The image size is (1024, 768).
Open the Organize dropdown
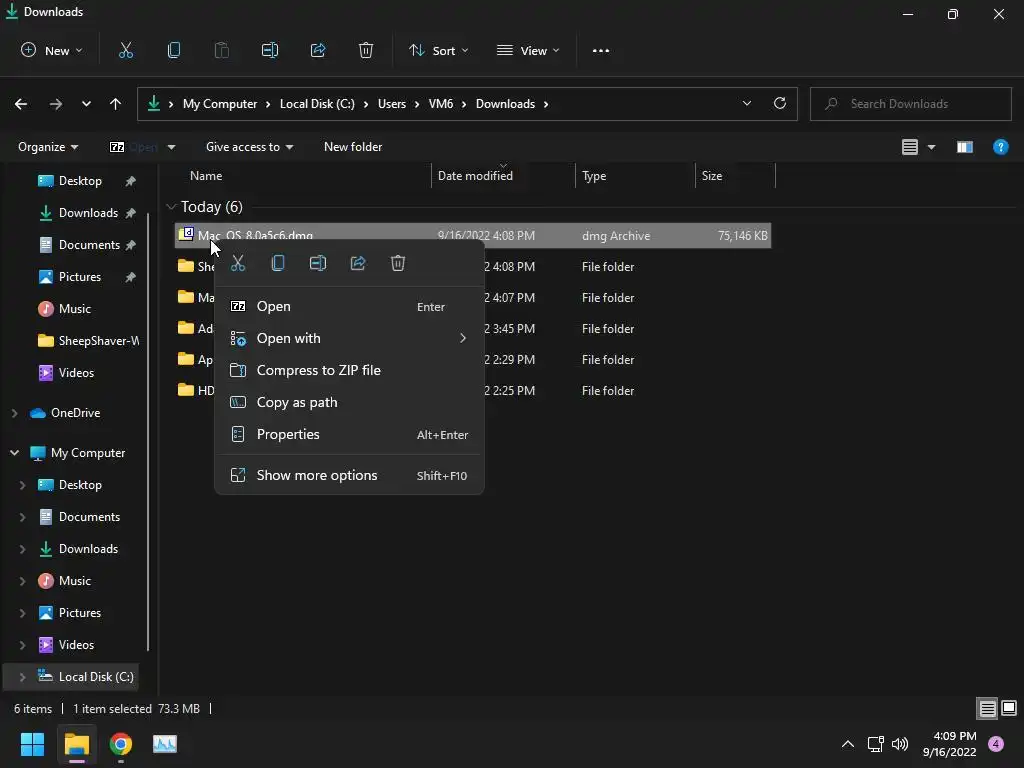point(48,147)
